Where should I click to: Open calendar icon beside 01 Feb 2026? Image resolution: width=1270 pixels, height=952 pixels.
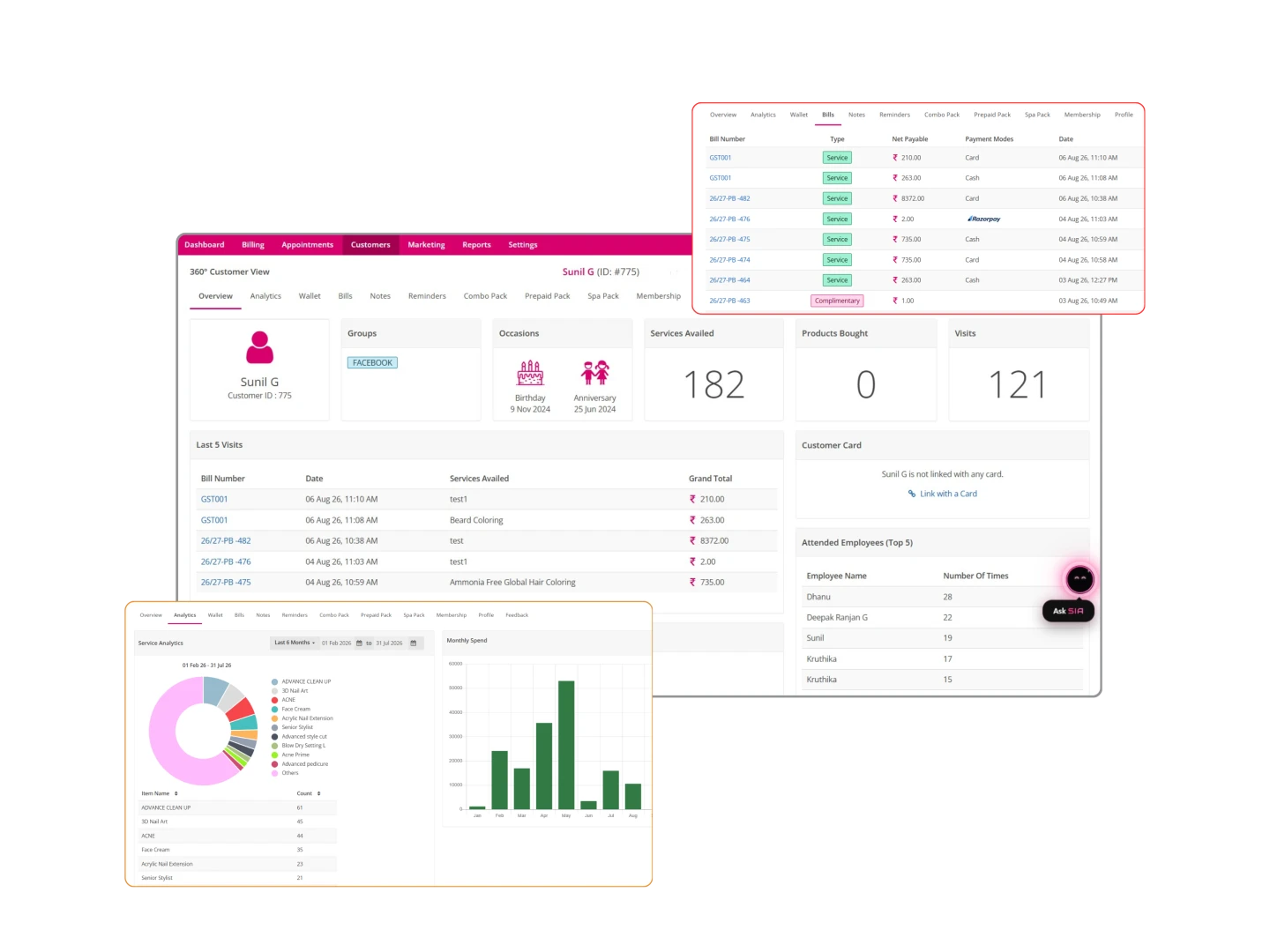pyautogui.click(x=359, y=643)
